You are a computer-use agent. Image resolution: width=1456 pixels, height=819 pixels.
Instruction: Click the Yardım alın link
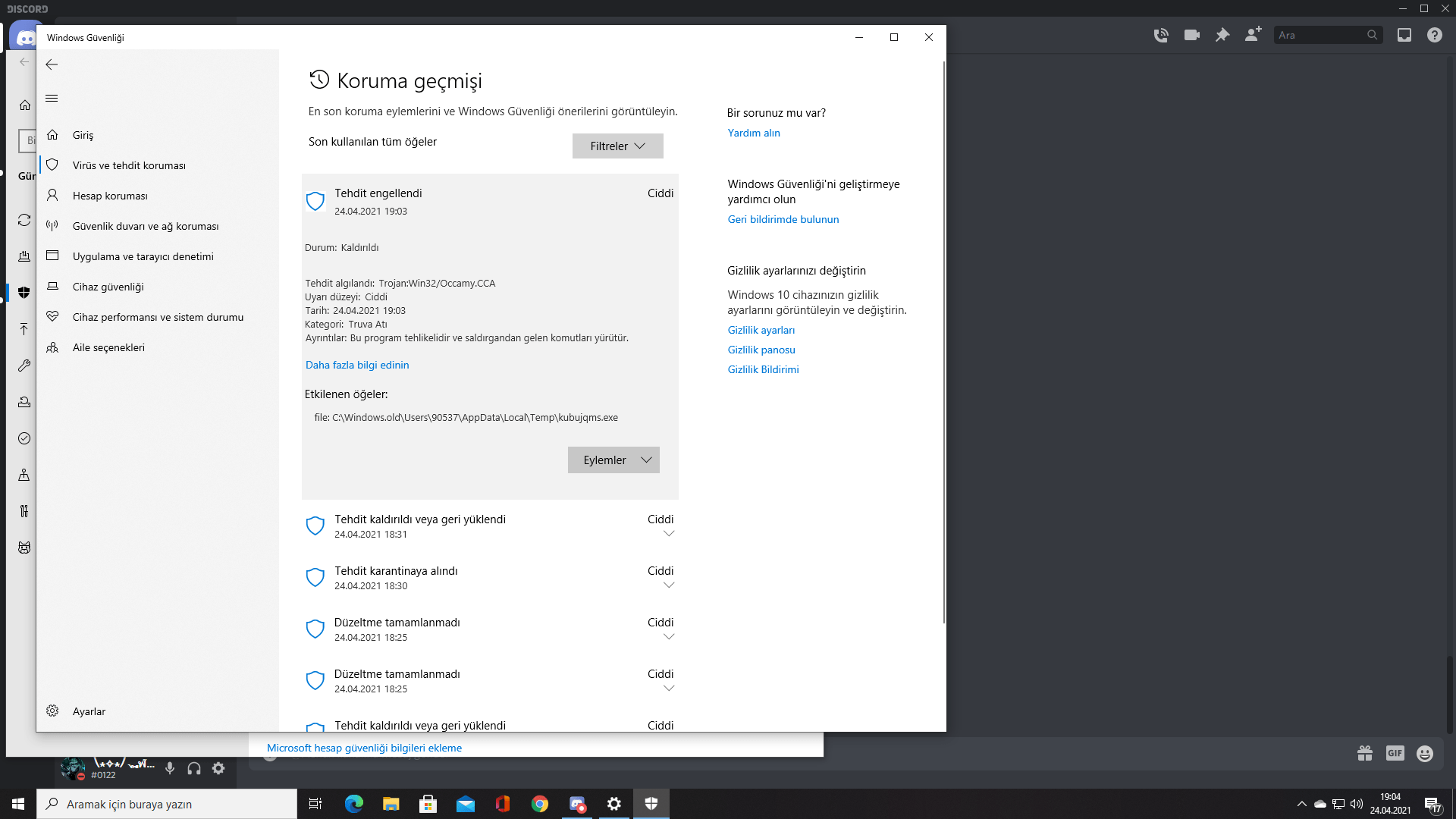pyautogui.click(x=754, y=133)
